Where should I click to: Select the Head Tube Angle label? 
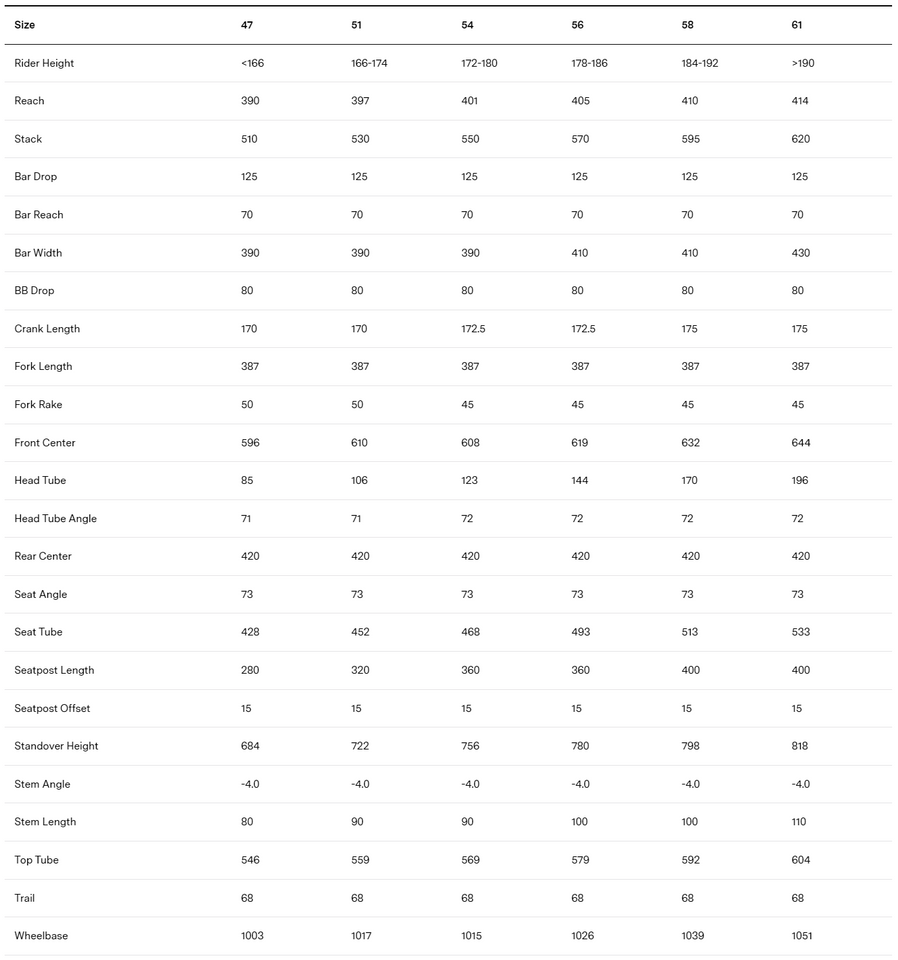tap(55, 519)
